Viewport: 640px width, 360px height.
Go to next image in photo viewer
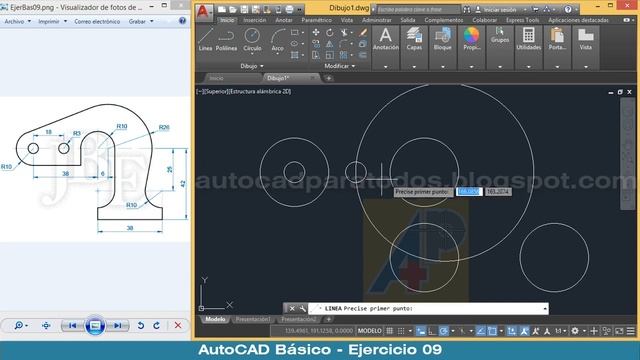pos(118,326)
